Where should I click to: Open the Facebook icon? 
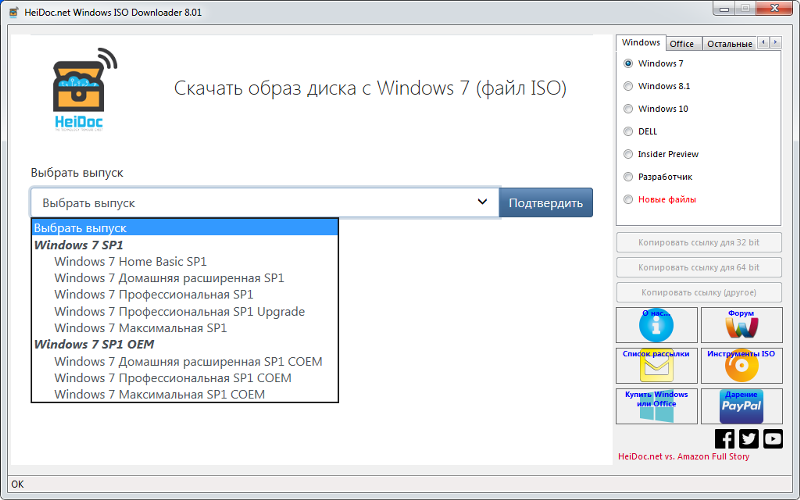[724, 439]
